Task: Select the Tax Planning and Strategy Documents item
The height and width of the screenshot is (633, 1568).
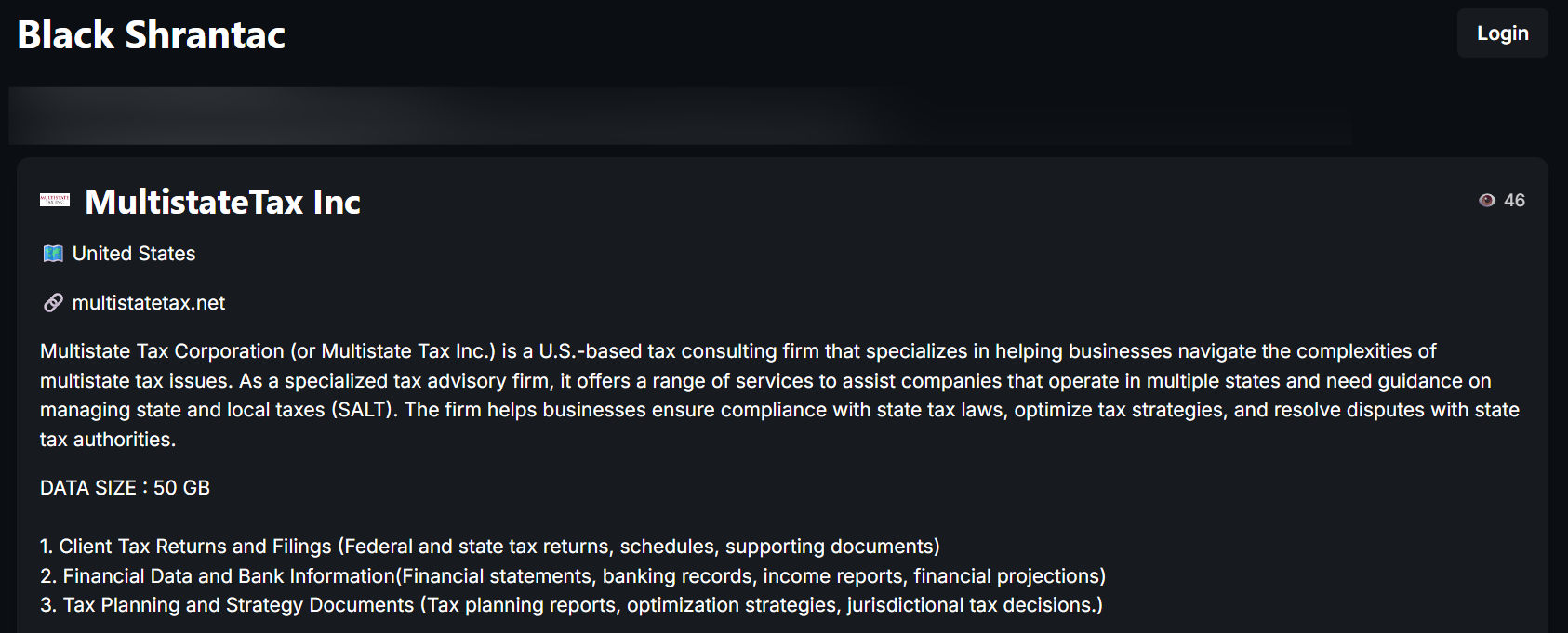Action: coord(238,605)
